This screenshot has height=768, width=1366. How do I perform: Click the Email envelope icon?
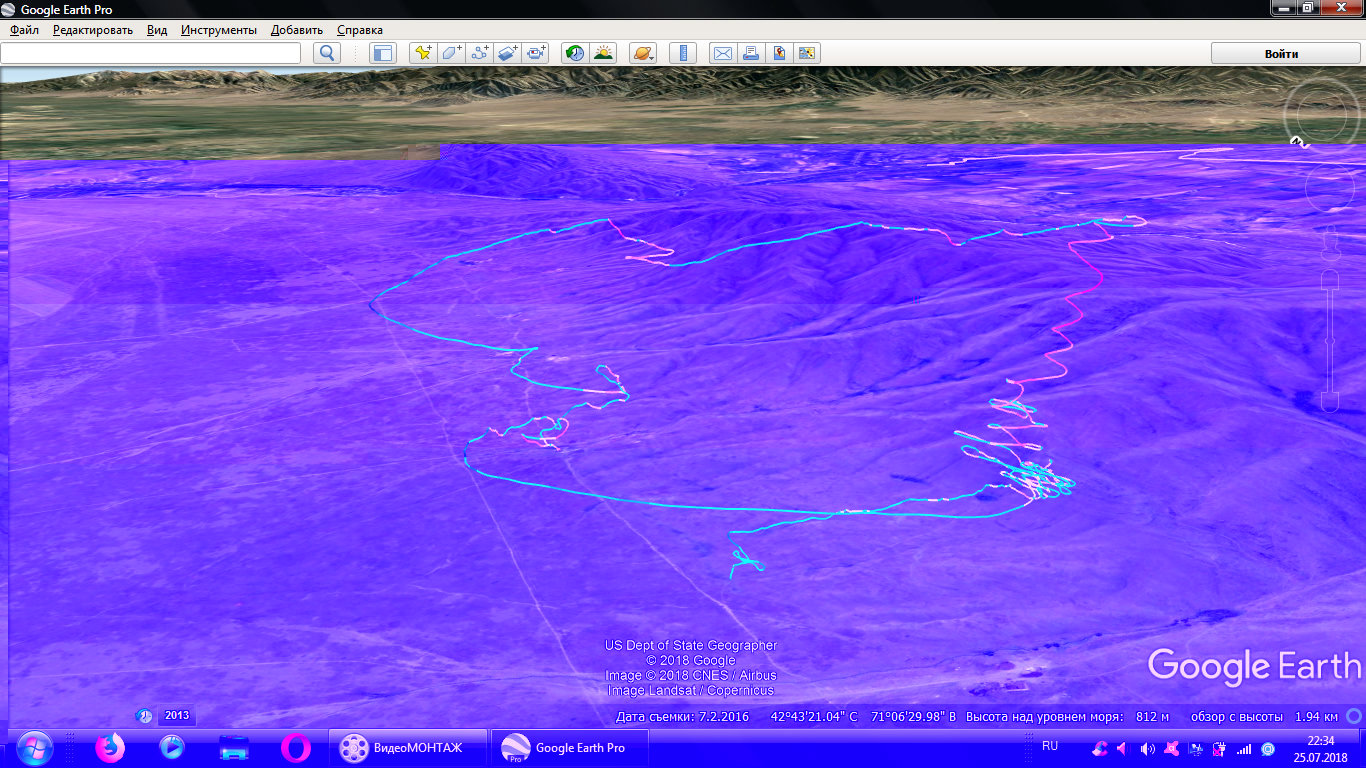tap(721, 53)
